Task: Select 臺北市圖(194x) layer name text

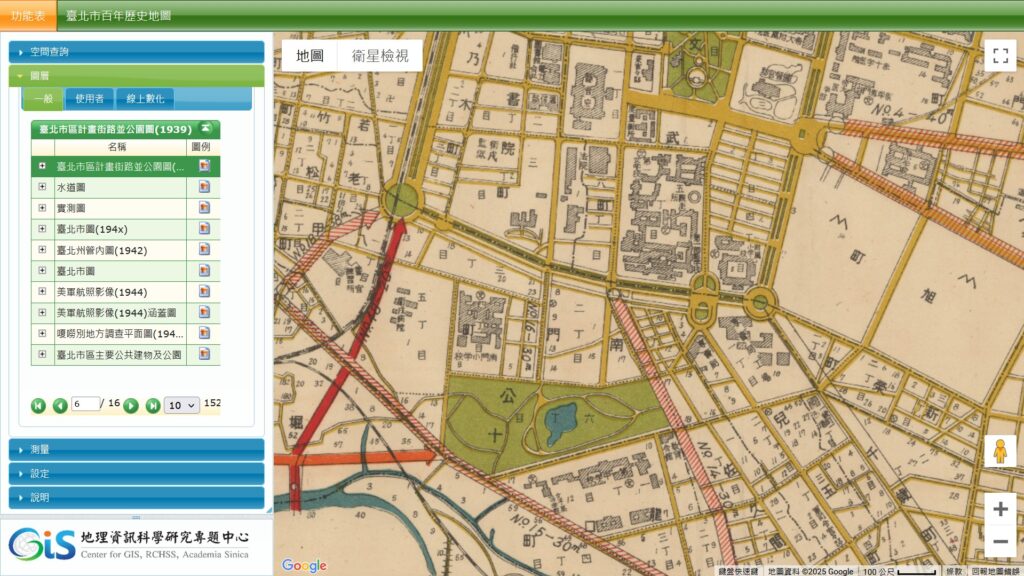Action: point(92,229)
